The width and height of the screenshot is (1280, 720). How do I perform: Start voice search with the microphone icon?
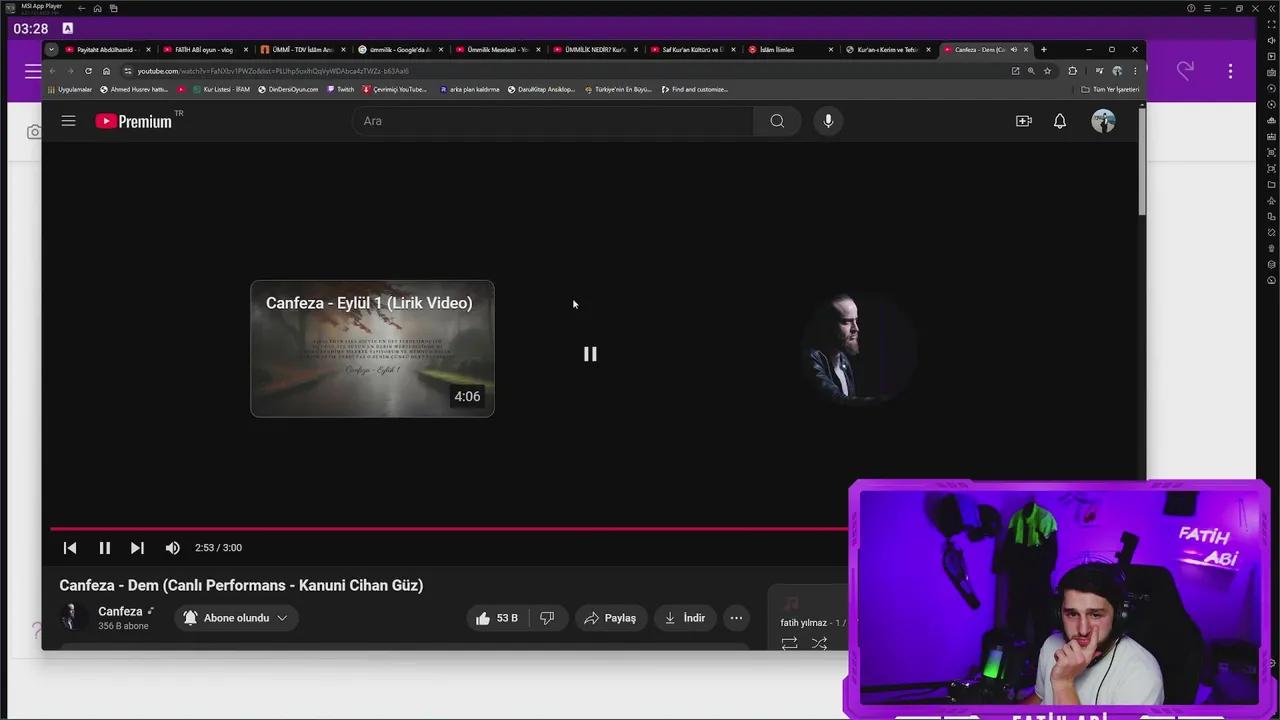(x=828, y=121)
